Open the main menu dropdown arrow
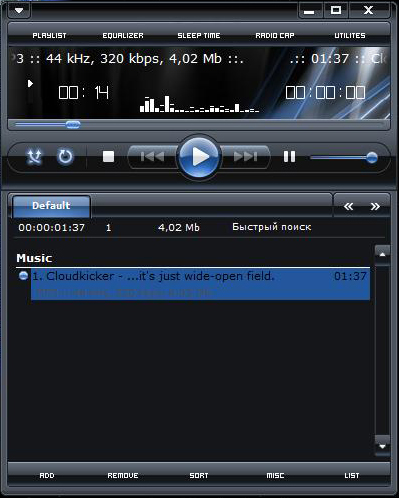Screen dimensions: 399x498 click(x=19, y=10)
